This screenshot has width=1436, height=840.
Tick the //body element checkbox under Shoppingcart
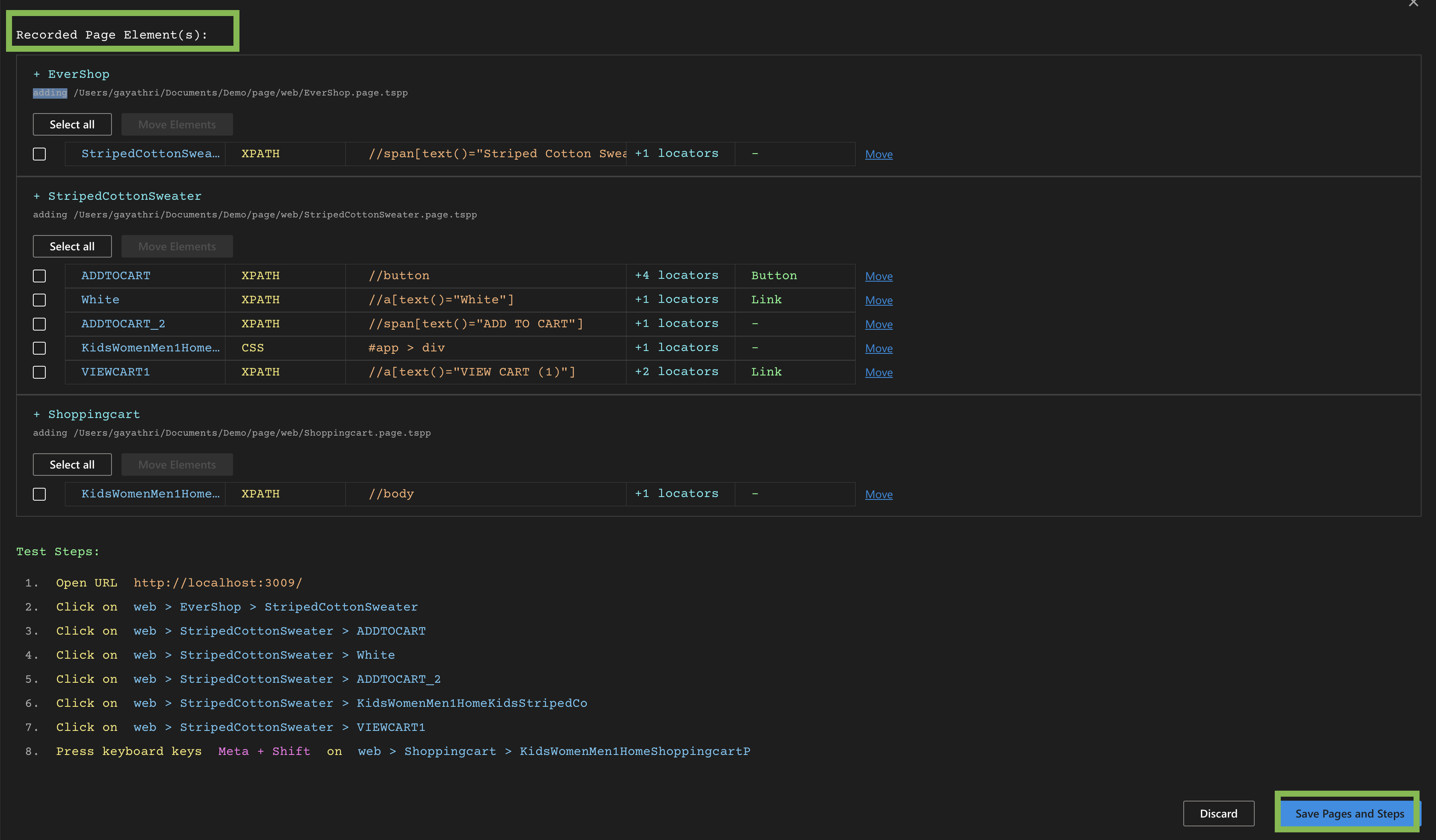click(x=39, y=494)
